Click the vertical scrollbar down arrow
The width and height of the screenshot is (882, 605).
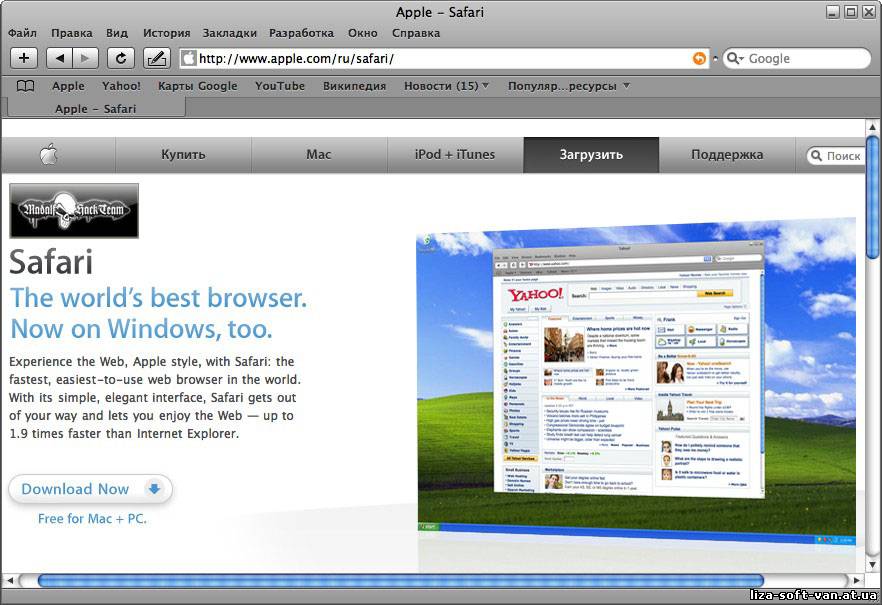[872, 565]
